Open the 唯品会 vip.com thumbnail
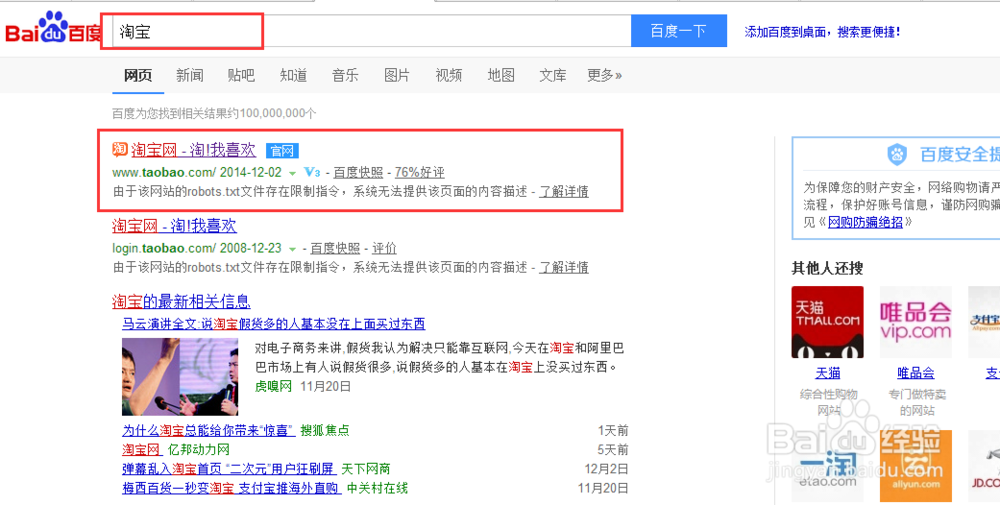The height and width of the screenshot is (505, 1000). (915, 322)
